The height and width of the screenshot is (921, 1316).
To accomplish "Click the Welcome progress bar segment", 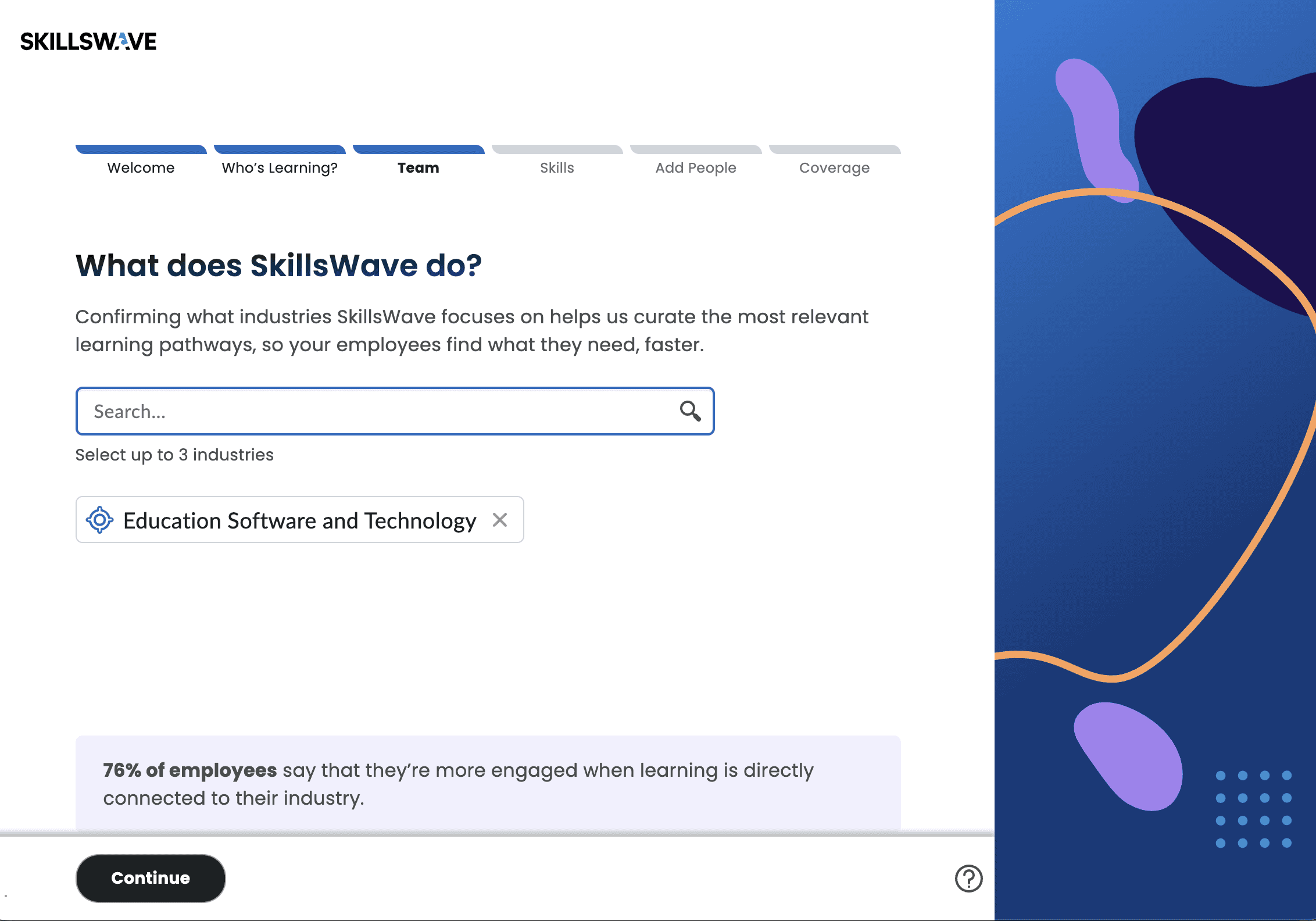I will click(x=141, y=149).
